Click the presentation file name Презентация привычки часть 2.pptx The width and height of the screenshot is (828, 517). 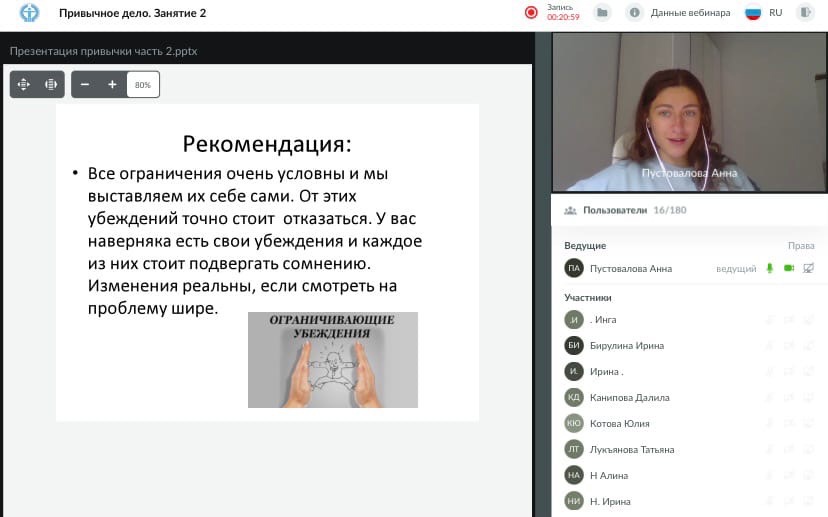point(104,51)
